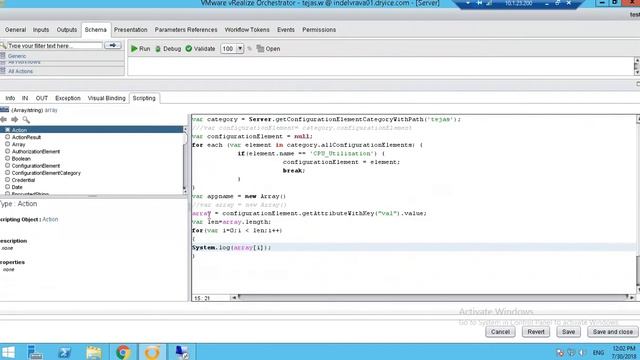Open File Explorer from taskbar
Viewport: 640px width, 360px height.
pyautogui.click(x=94, y=352)
